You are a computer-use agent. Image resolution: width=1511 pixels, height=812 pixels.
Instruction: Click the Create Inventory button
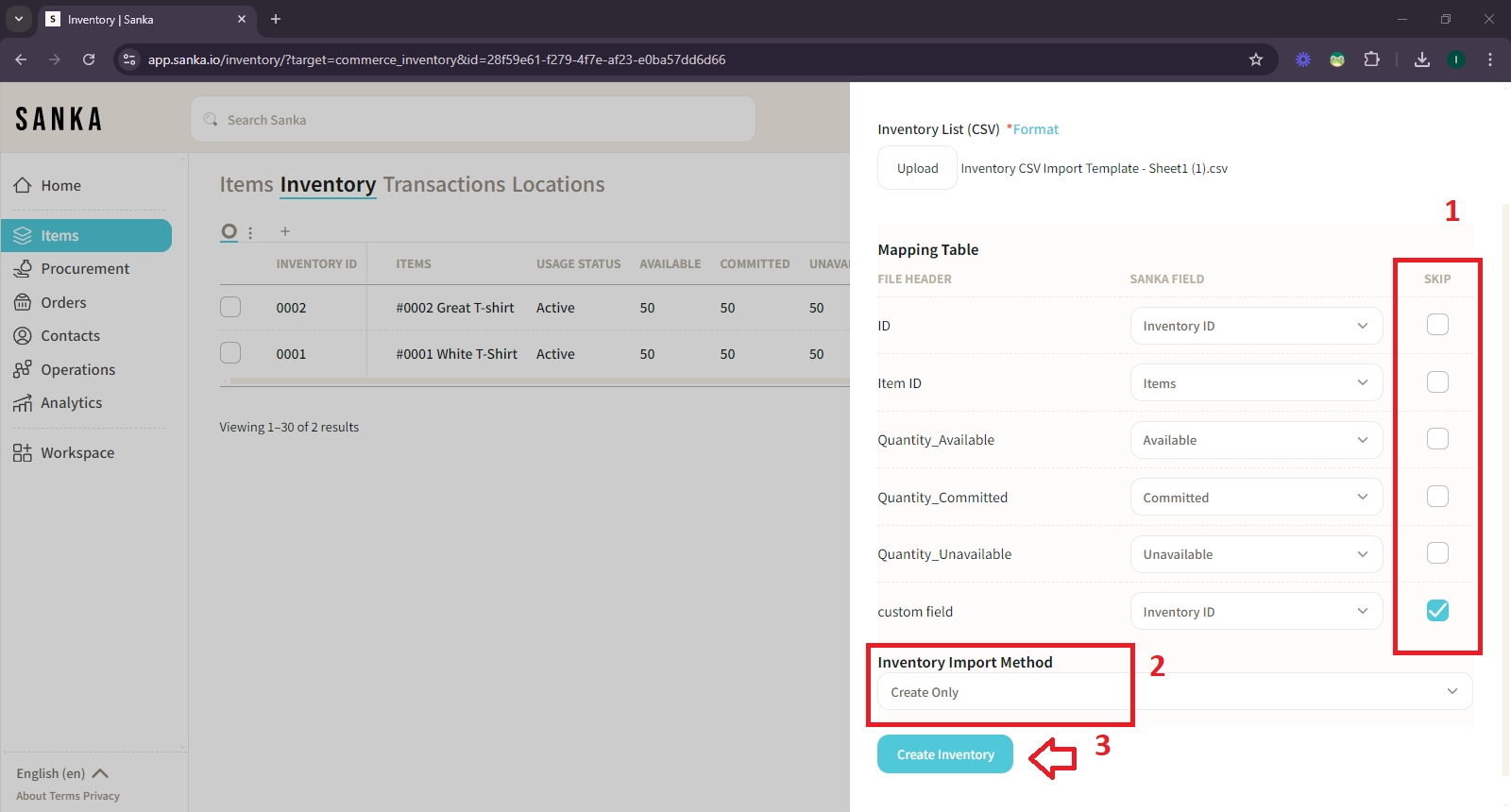944,754
